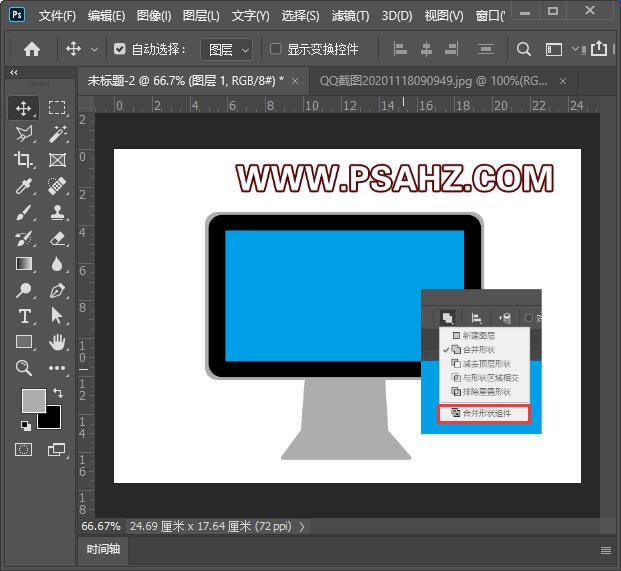Align left edges in options bar

coord(400,49)
